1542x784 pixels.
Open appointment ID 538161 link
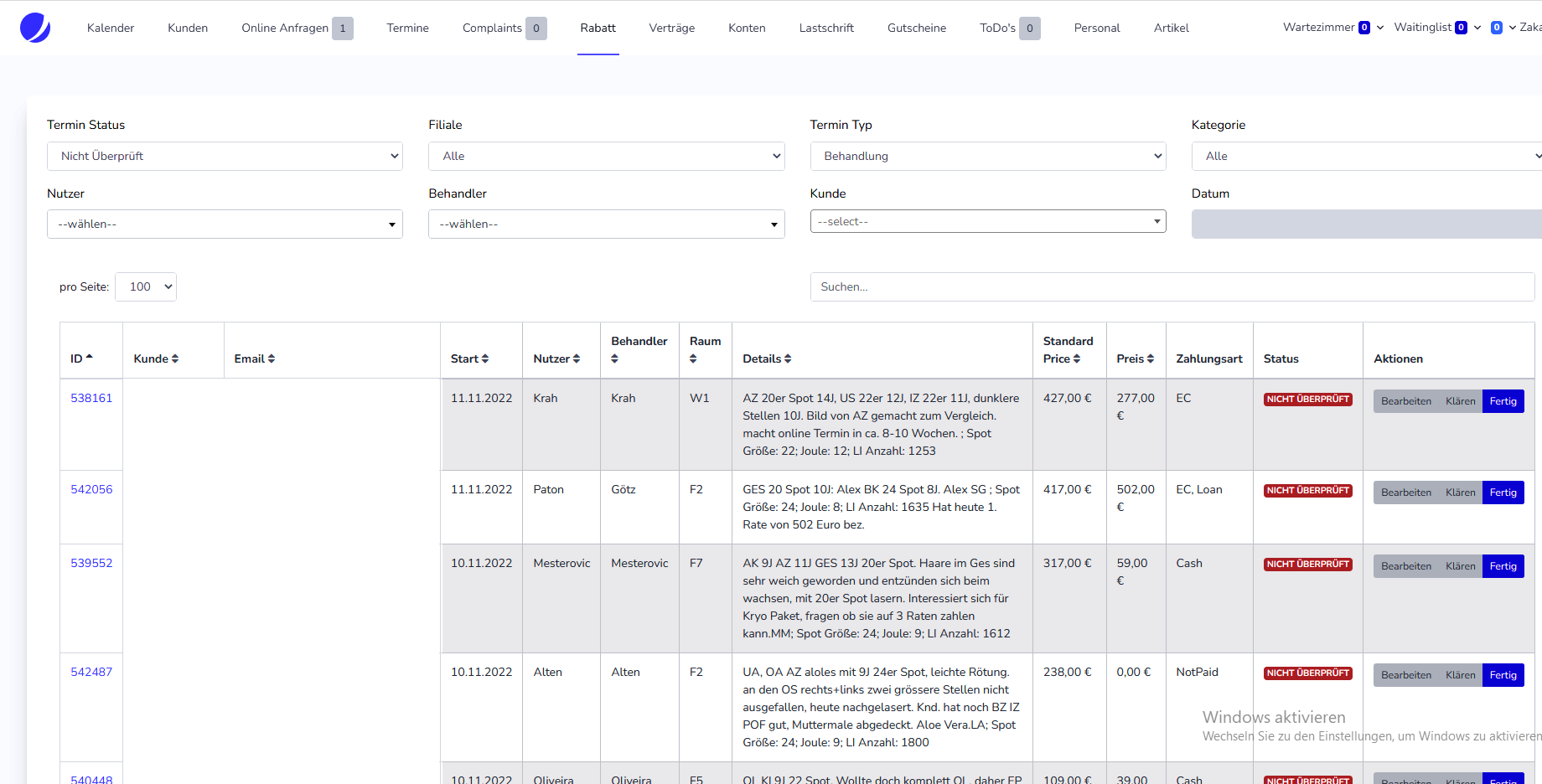pyautogui.click(x=91, y=398)
